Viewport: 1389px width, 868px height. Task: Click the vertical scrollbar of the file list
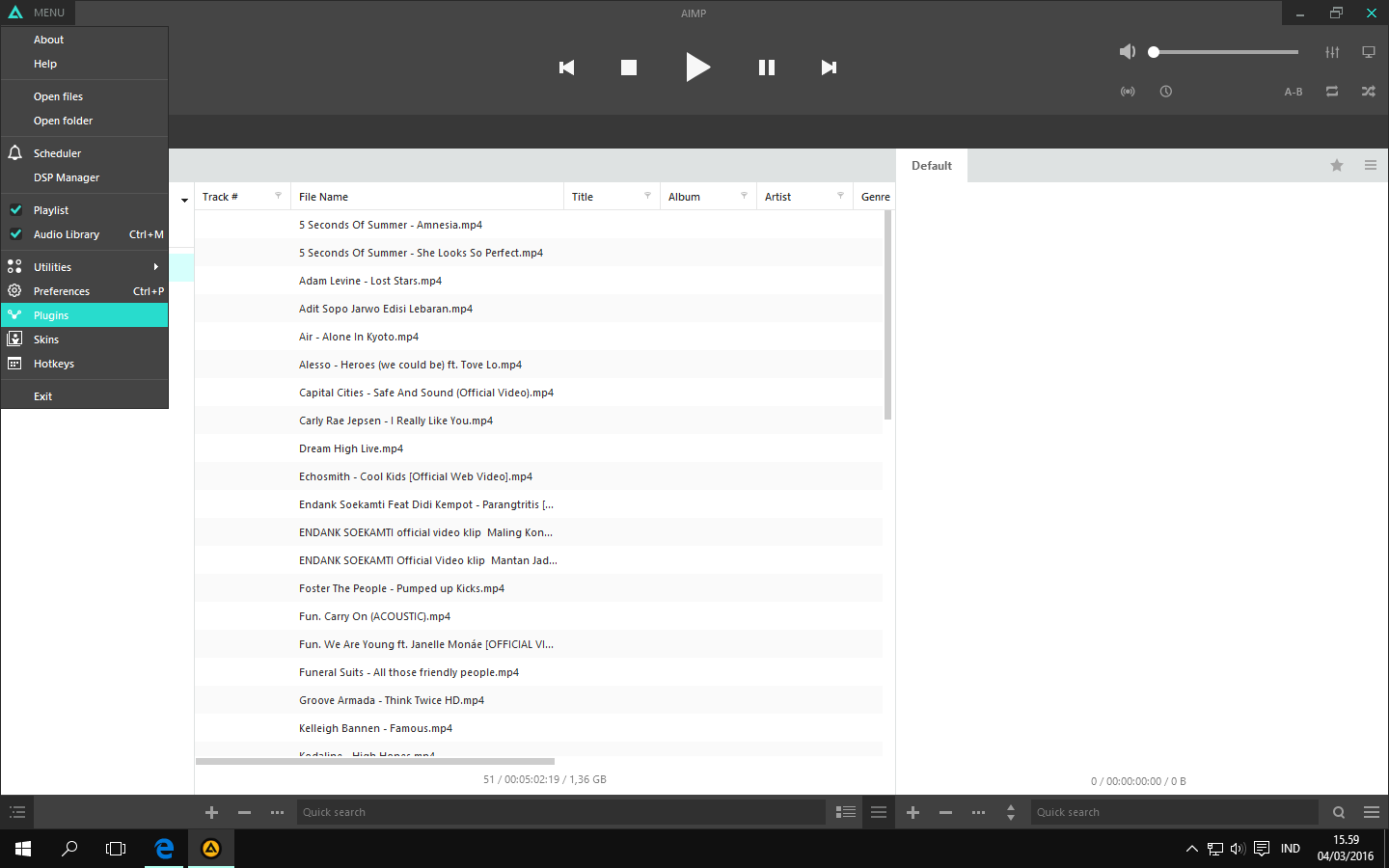click(x=887, y=315)
